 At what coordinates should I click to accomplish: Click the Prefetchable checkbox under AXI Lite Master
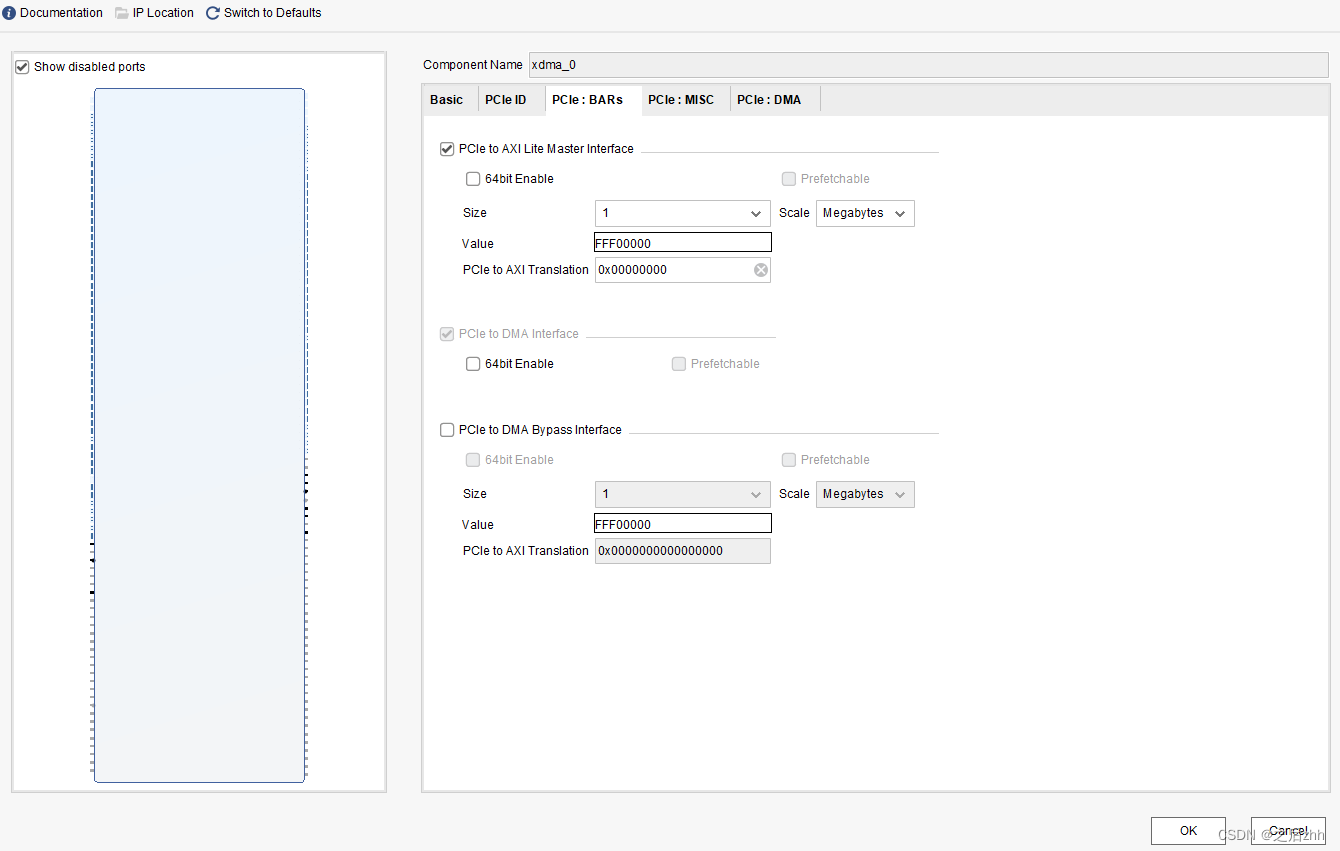tap(789, 179)
